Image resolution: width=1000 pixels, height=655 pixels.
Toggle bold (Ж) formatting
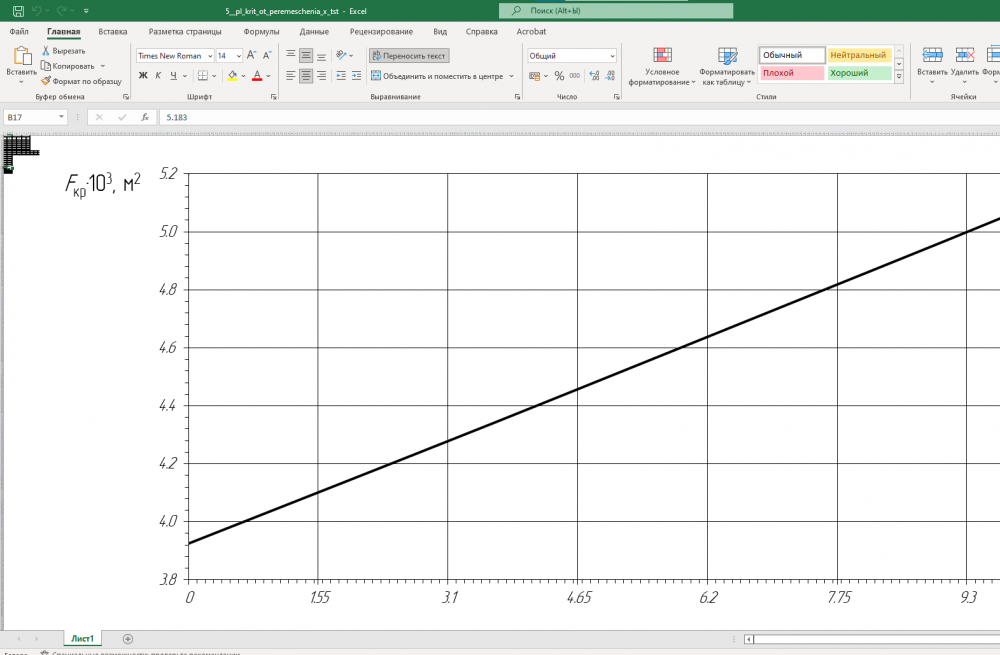click(x=143, y=76)
